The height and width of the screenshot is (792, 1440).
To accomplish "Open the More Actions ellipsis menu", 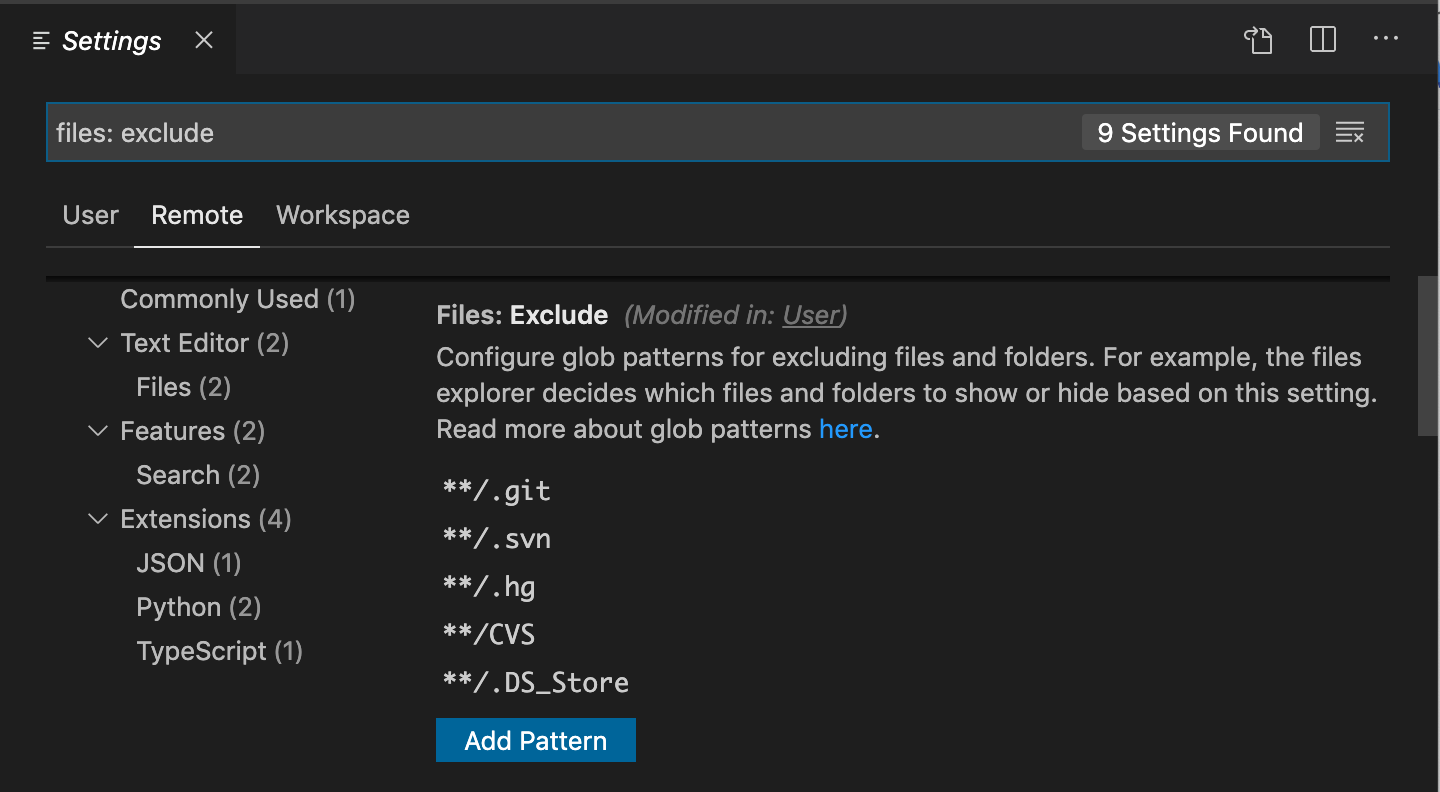I will click(1385, 40).
